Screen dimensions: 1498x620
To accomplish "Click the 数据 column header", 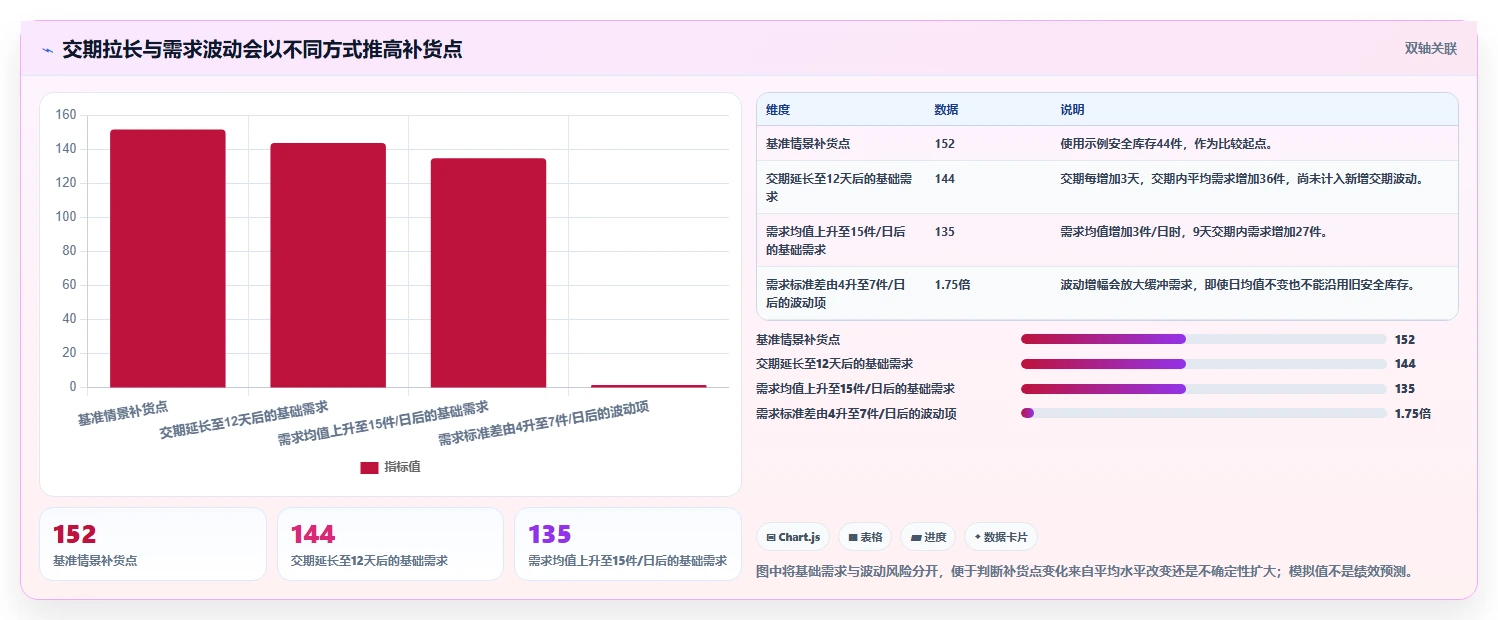I will click(946, 110).
